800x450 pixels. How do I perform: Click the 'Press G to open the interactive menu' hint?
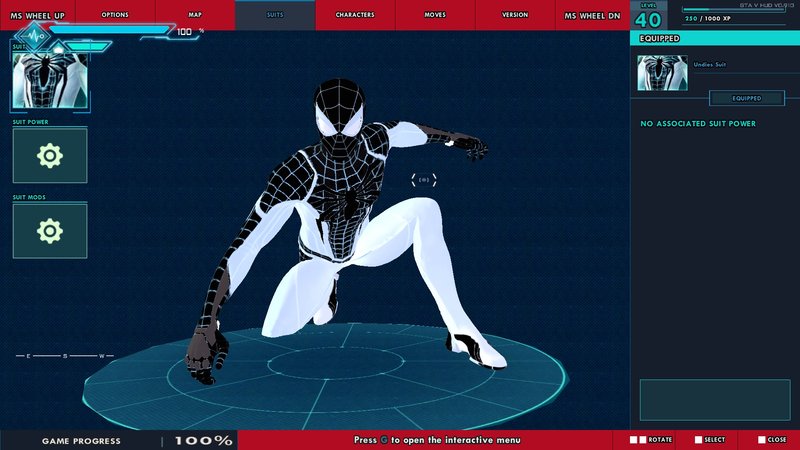[x=437, y=440]
